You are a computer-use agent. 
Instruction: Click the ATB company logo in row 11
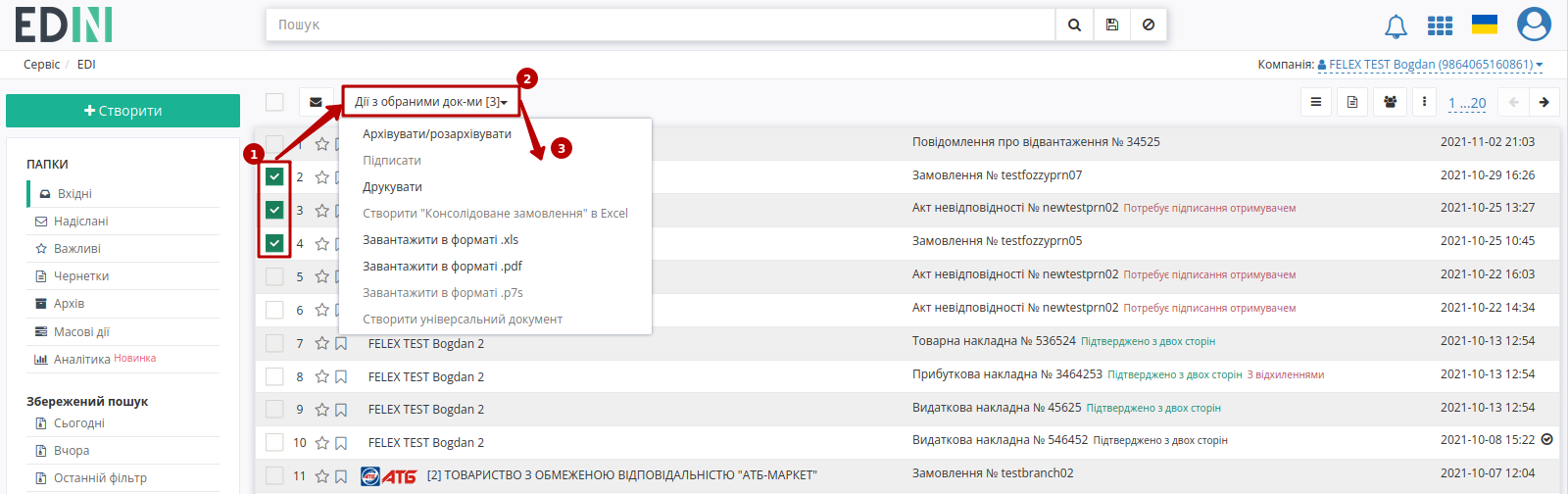(389, 476)
